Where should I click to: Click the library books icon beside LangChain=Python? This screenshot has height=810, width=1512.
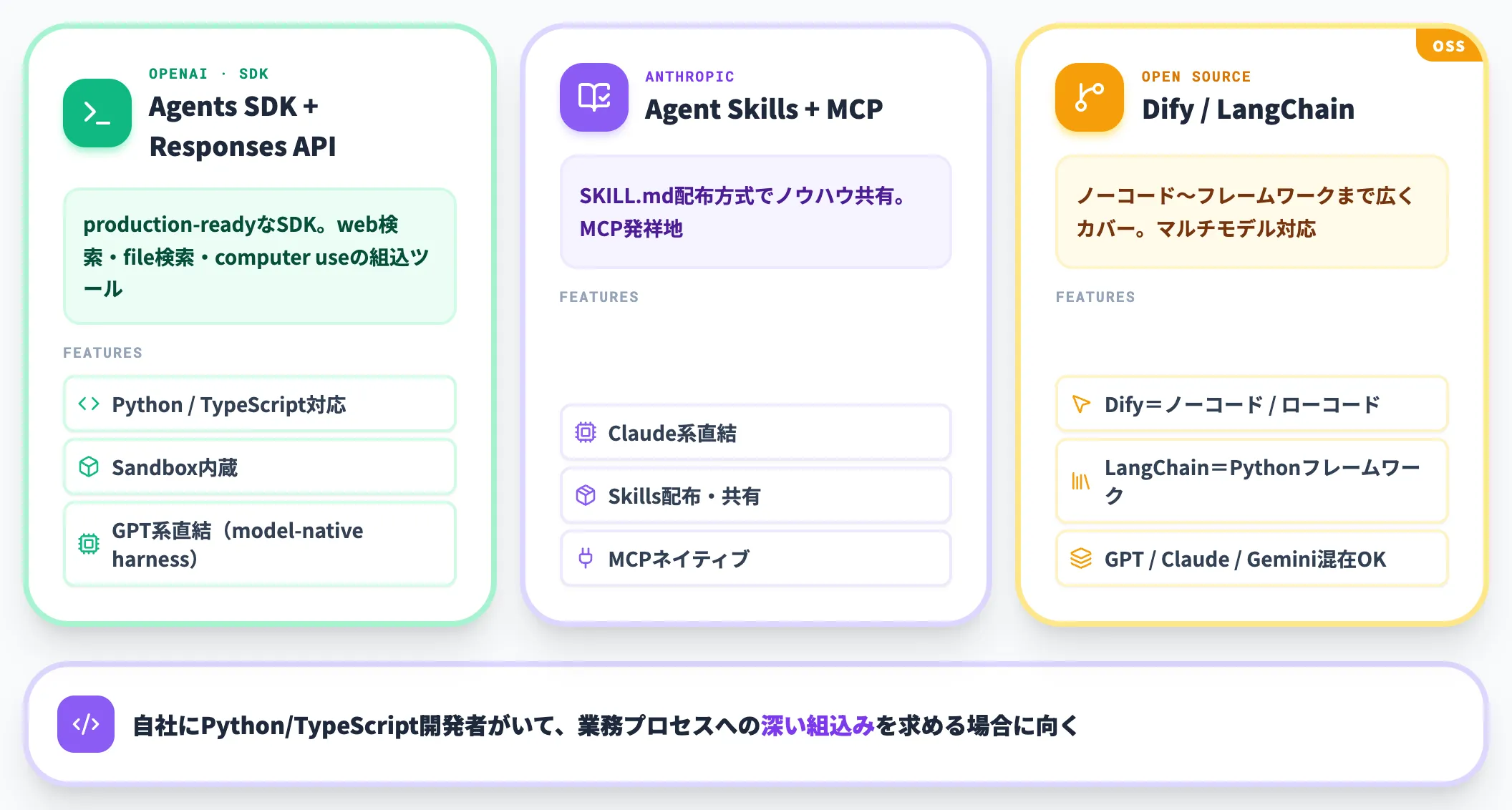[x=1081, y=481]
